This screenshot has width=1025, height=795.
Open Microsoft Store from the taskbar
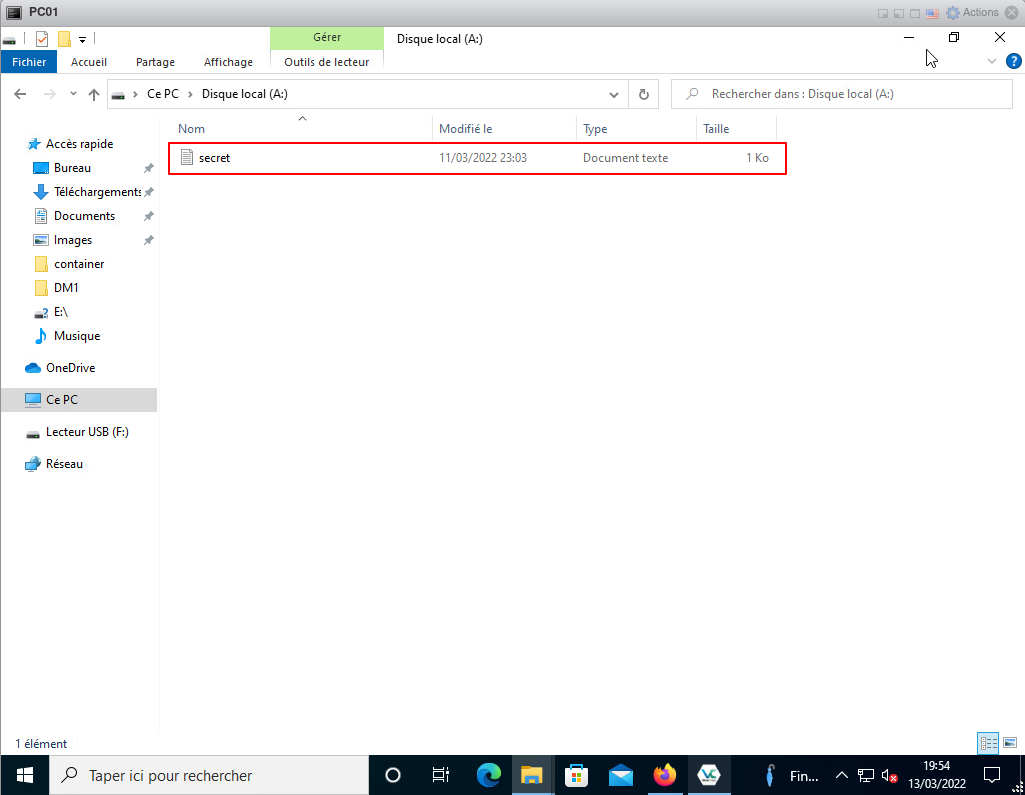tap(576, 775)
